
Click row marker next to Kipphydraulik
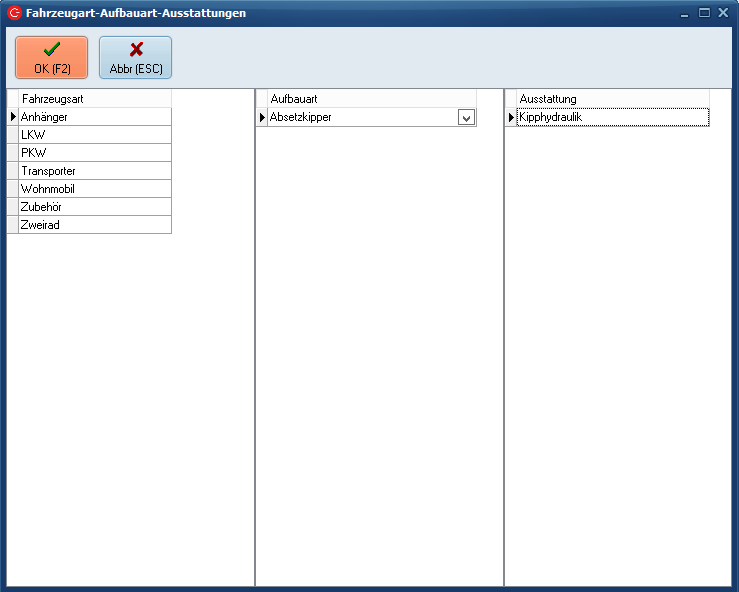point(511,117)
